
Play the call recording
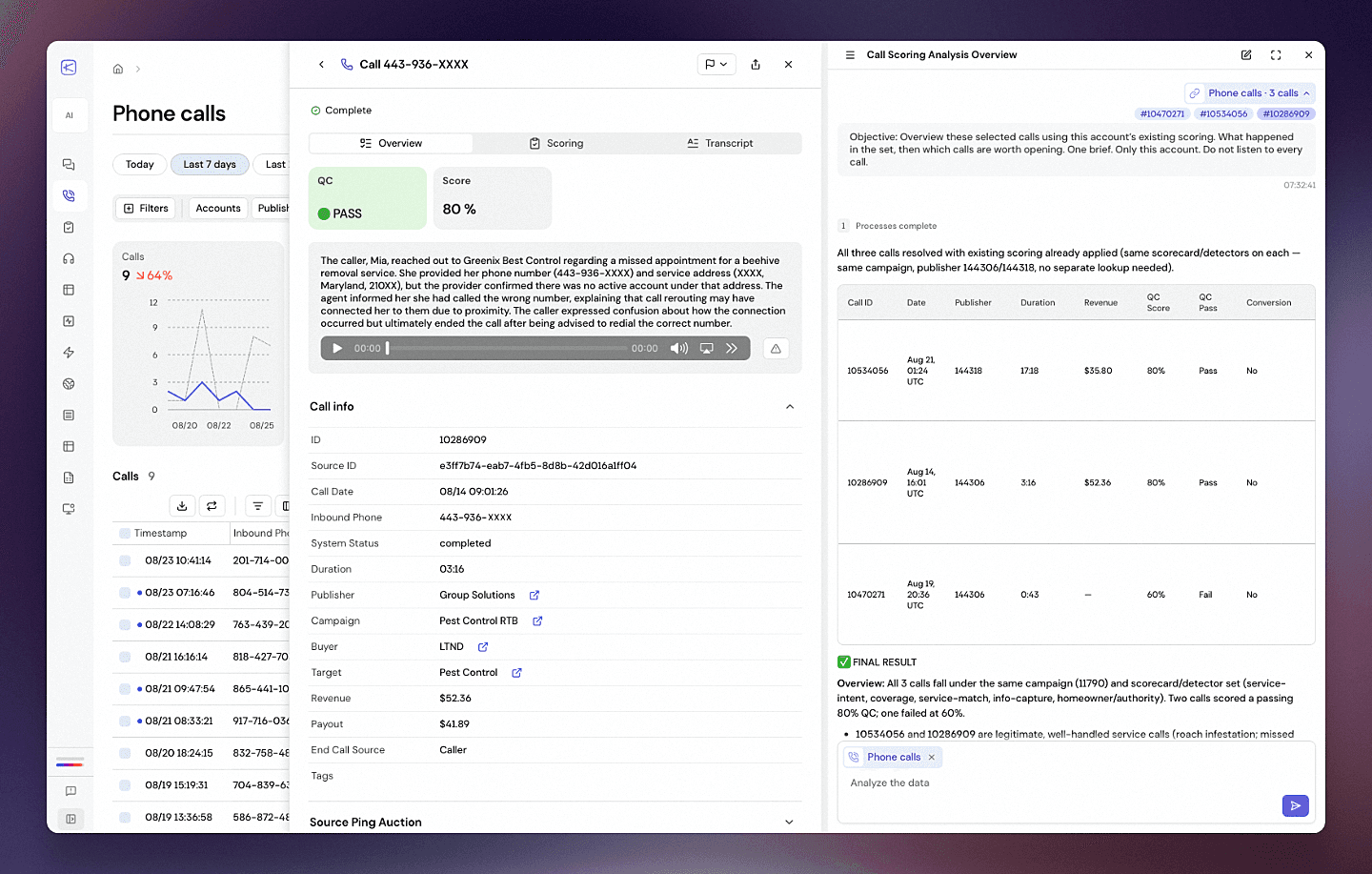(337, 349)
